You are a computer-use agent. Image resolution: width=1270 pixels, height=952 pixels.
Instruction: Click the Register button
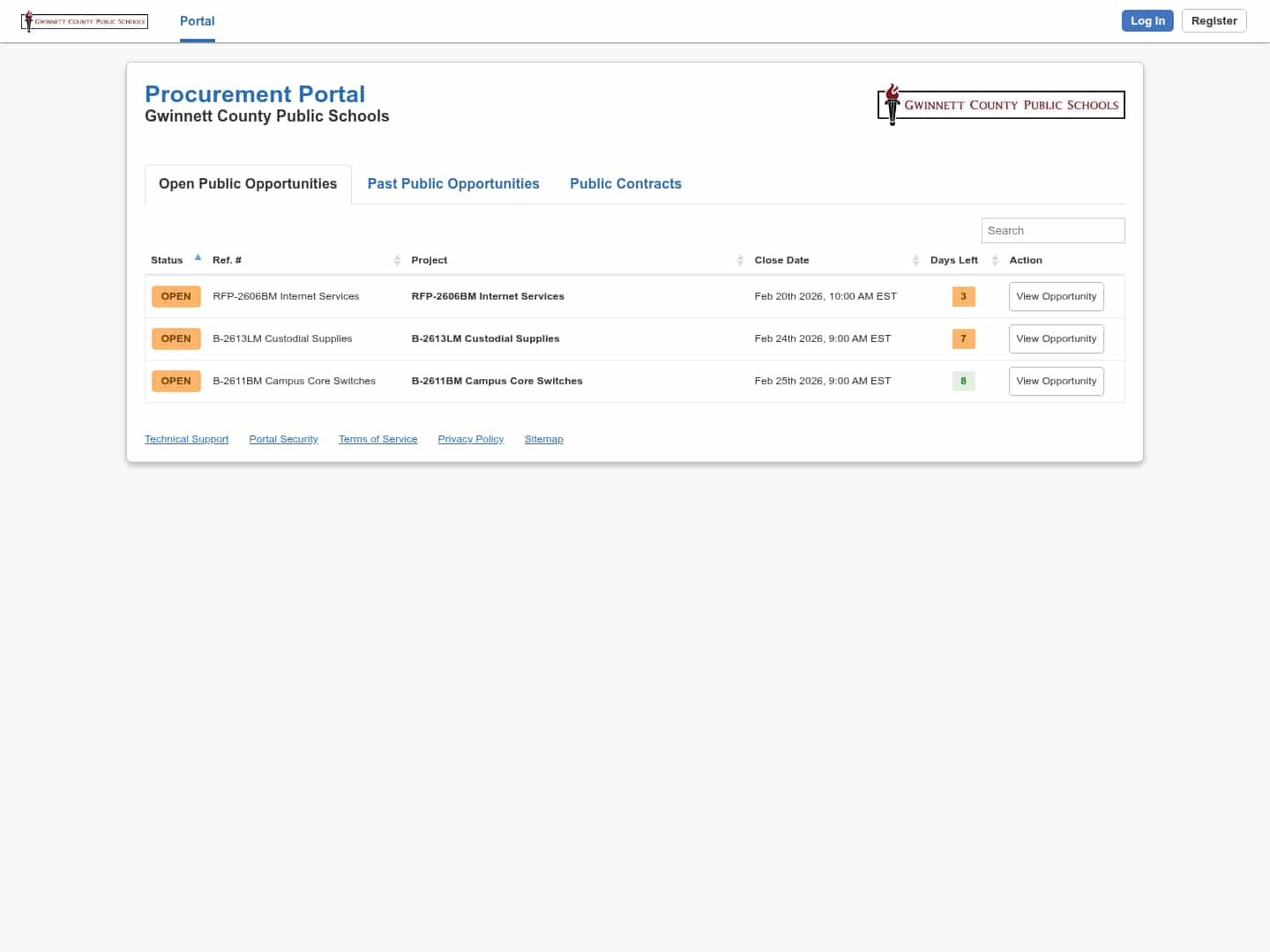pyautogui.click(x=1214, y=21)
